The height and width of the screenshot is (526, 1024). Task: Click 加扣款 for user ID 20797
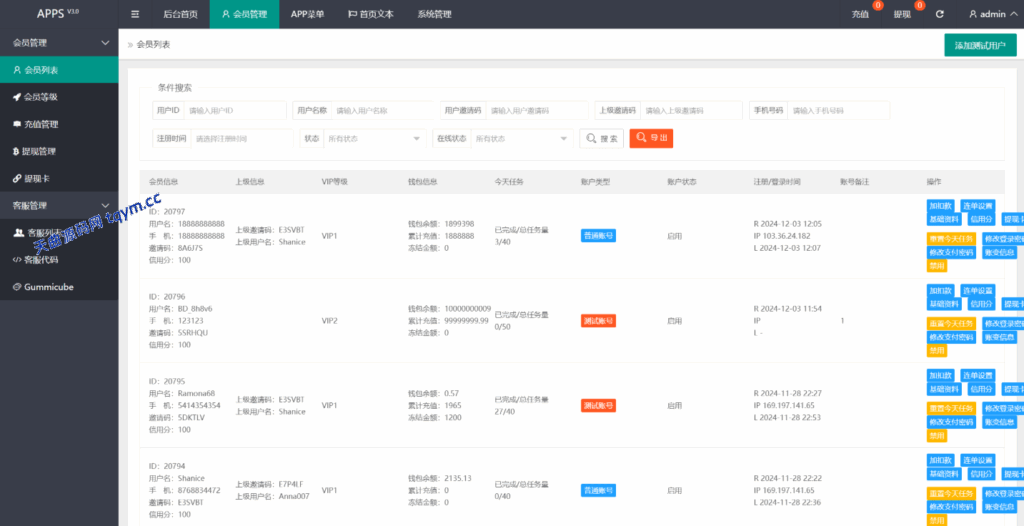point(941,206)
